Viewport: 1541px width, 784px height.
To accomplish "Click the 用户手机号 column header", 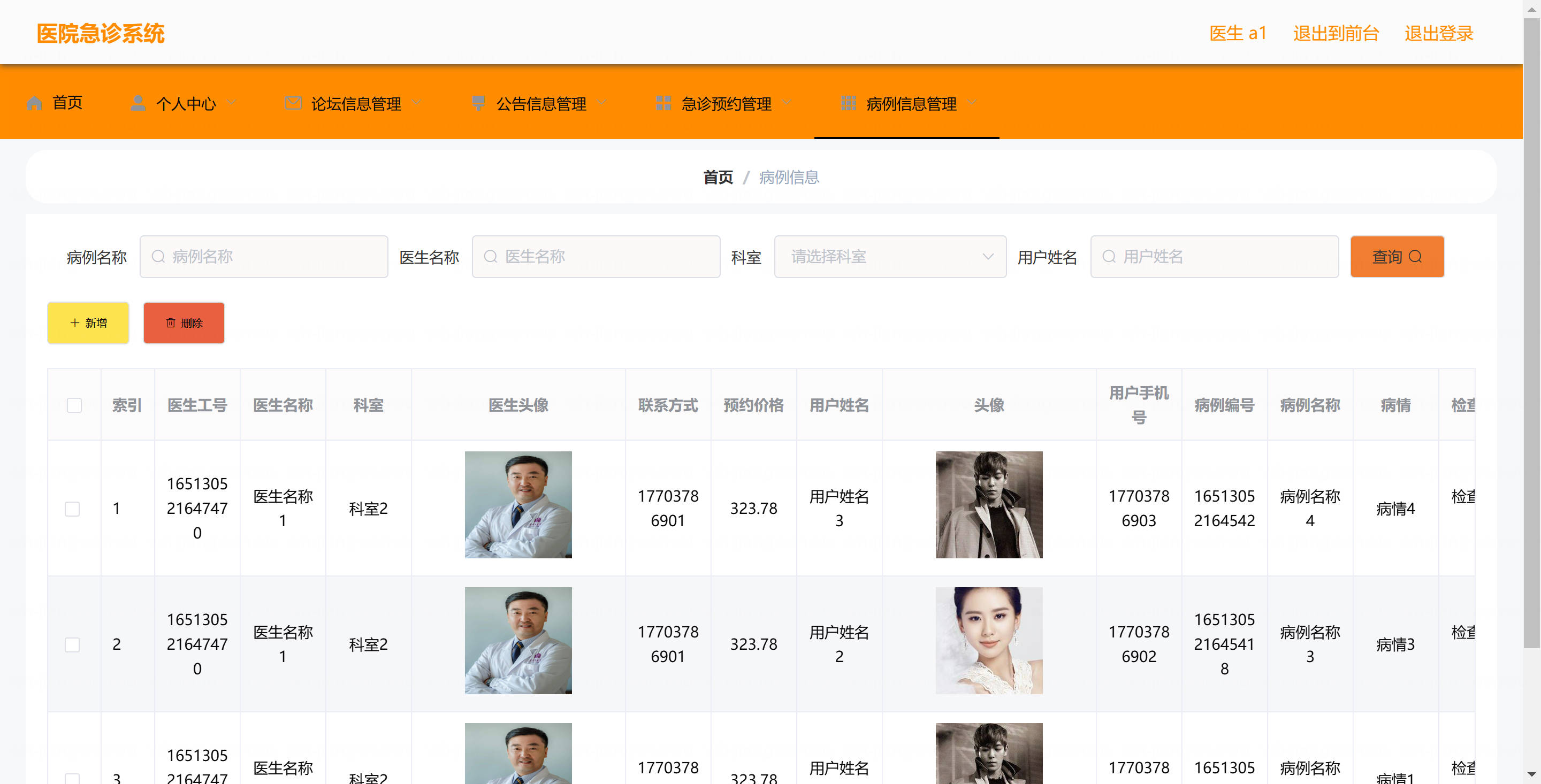I will [1139, 405].
